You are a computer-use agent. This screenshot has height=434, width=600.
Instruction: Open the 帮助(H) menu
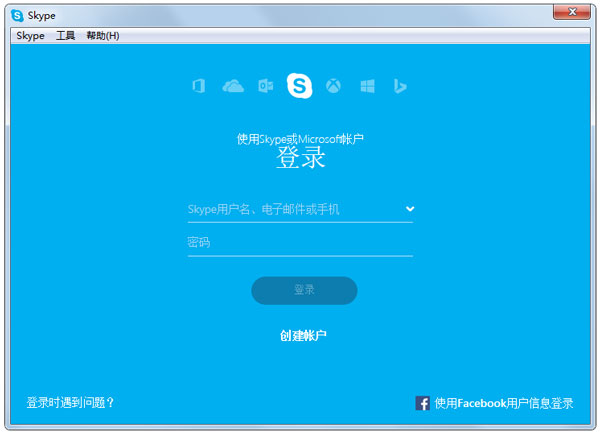coord(103,36)
